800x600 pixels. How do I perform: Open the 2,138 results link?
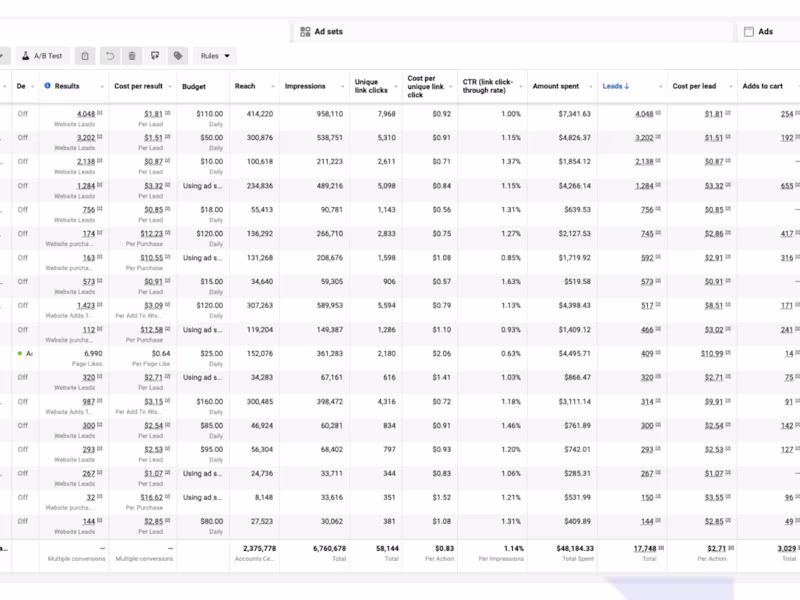click(86, 161)
